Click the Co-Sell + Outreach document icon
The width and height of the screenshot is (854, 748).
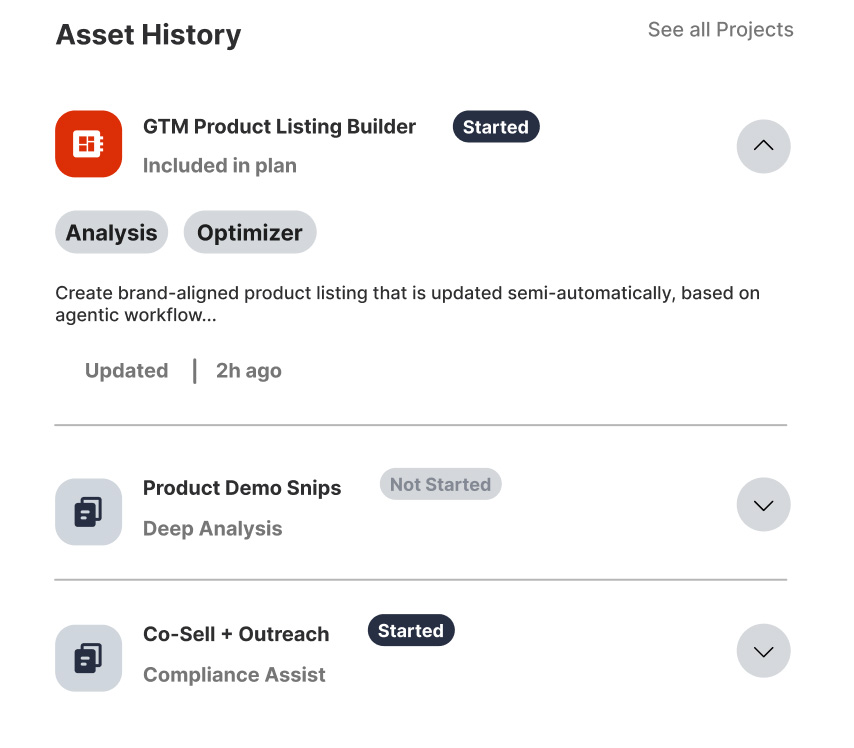coord(89,658)
